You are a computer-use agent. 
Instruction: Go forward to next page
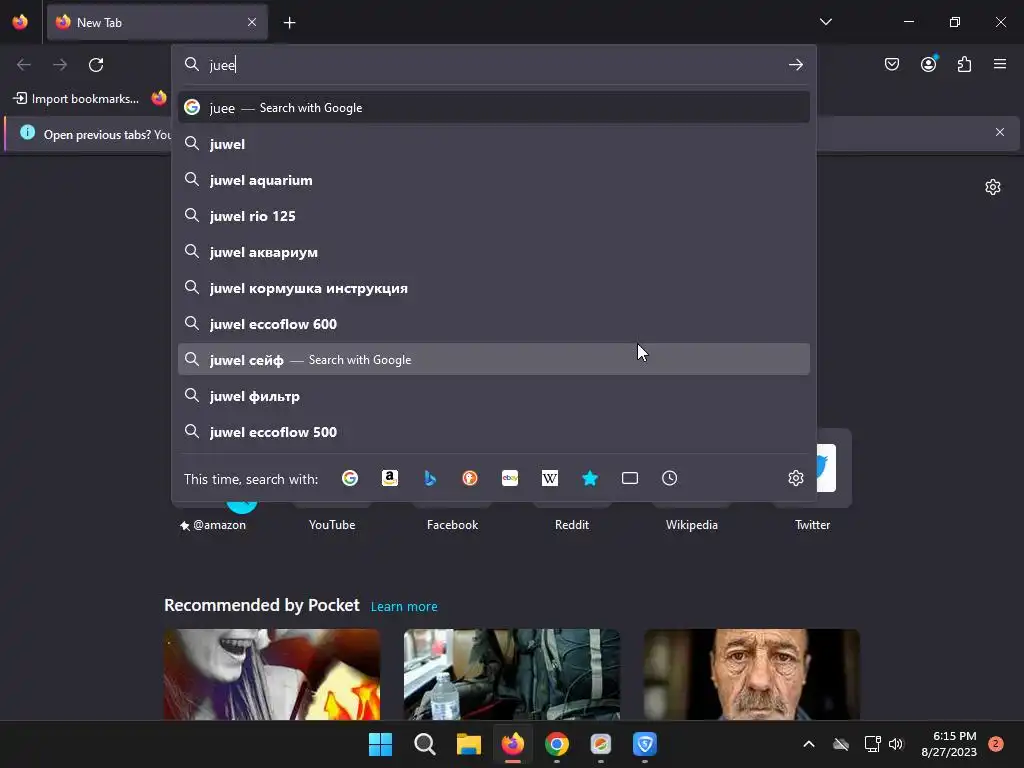60,65
